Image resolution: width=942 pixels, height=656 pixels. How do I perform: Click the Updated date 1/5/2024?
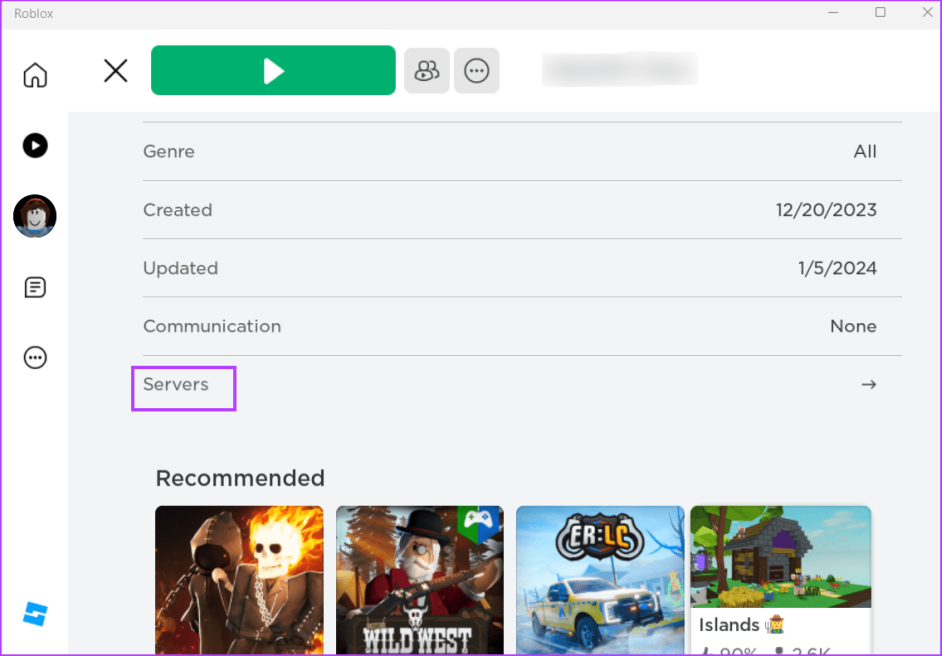[837, 268]
